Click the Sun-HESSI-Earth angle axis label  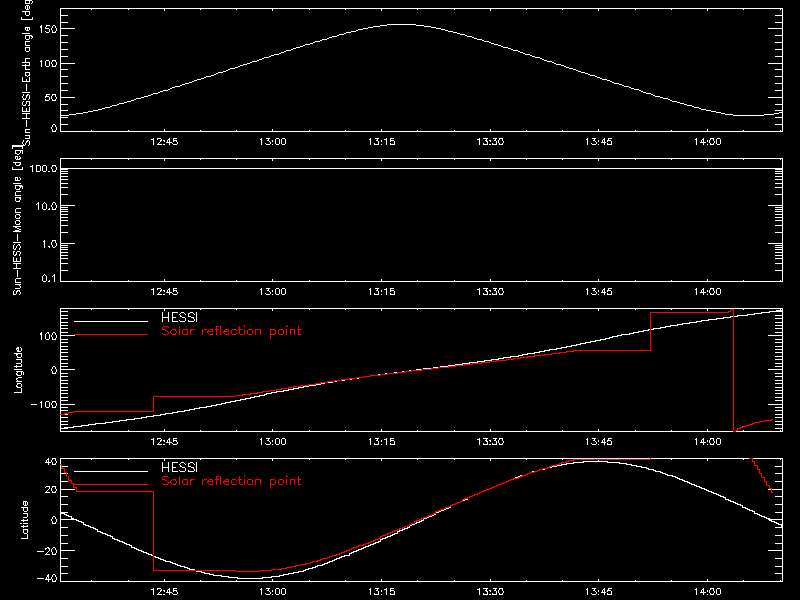(x=27, y=73)
